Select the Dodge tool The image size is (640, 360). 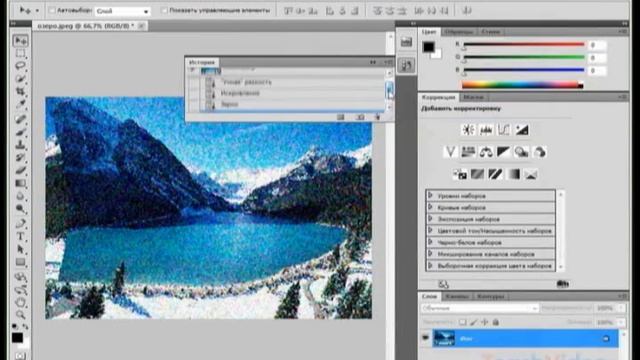pyautogui.click(x=20, y=209)
